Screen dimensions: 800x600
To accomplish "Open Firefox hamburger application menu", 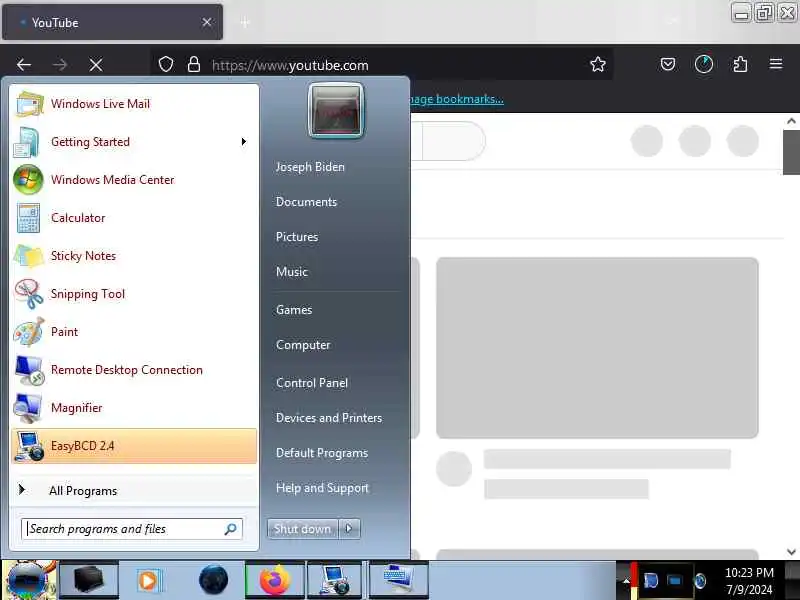I will [776, 64].
